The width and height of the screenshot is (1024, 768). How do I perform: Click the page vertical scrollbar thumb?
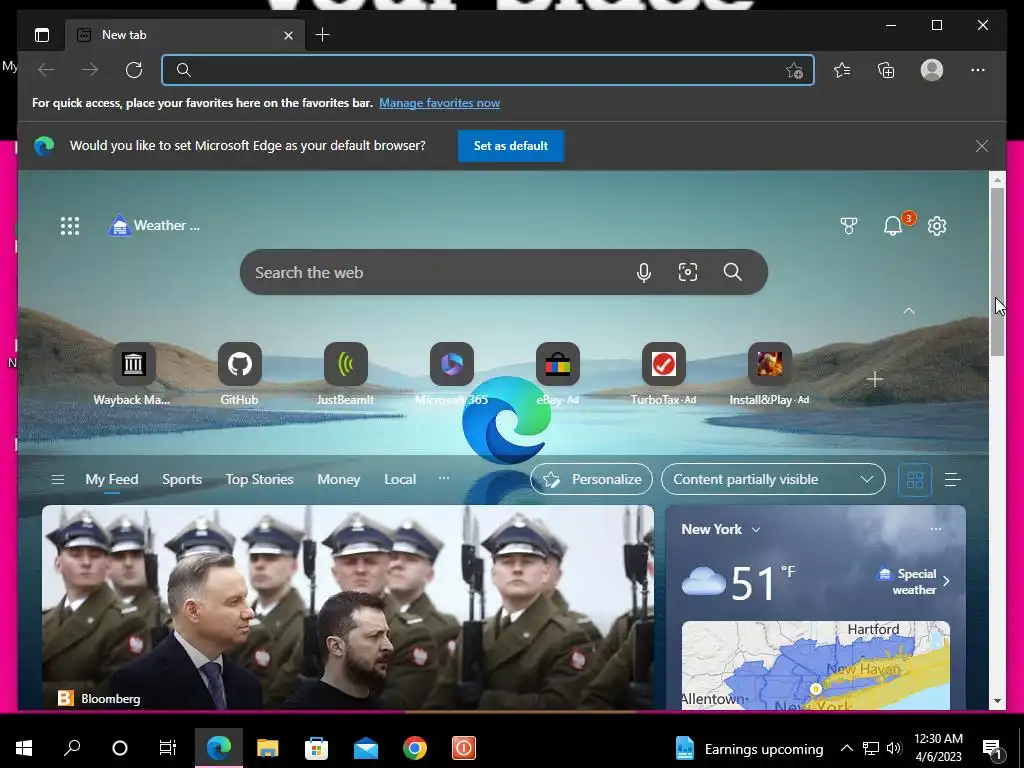997,271
